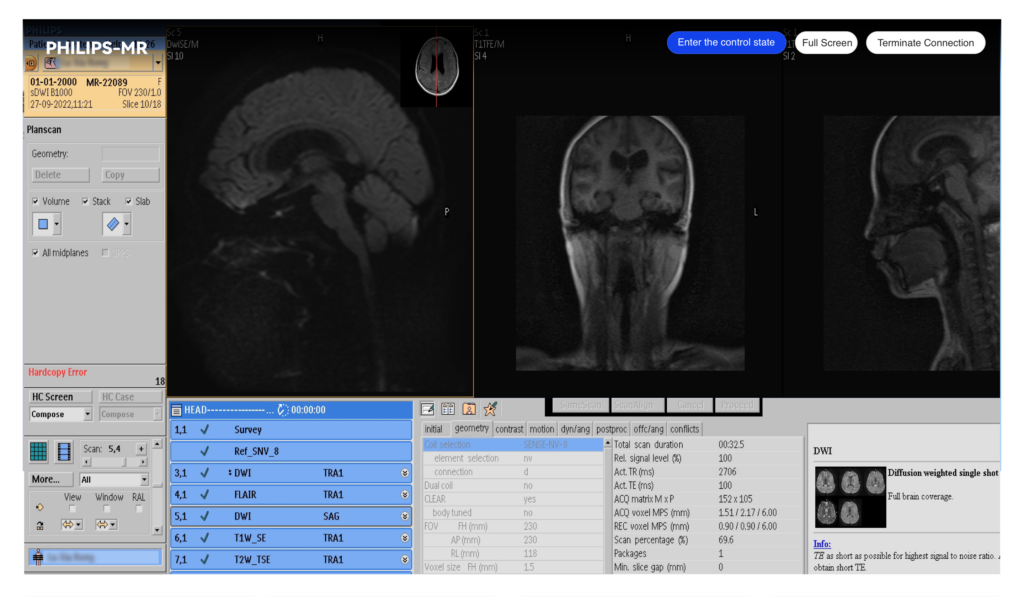Select the Coil selection parameter row
The width and height of the screenshot is (1024, 597).
(x=513, y=445)
